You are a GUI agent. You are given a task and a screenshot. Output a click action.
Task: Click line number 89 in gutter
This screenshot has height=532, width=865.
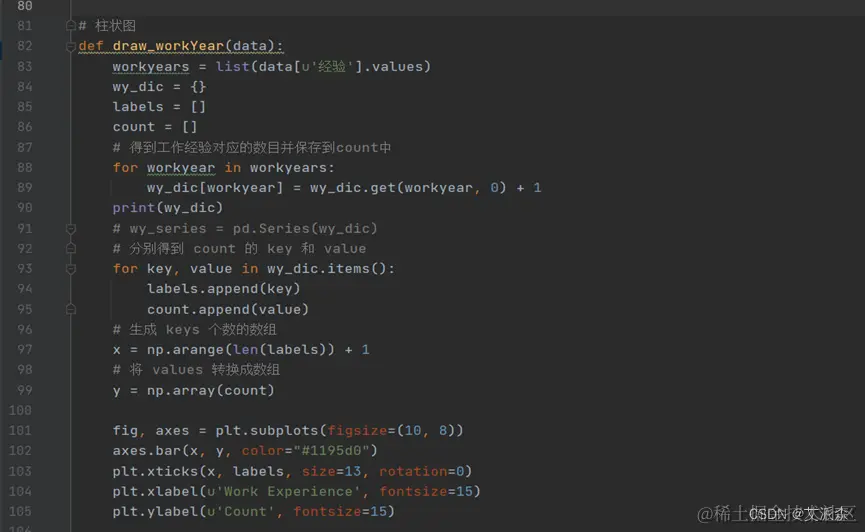pyautogui.click(x=25, y=188)
